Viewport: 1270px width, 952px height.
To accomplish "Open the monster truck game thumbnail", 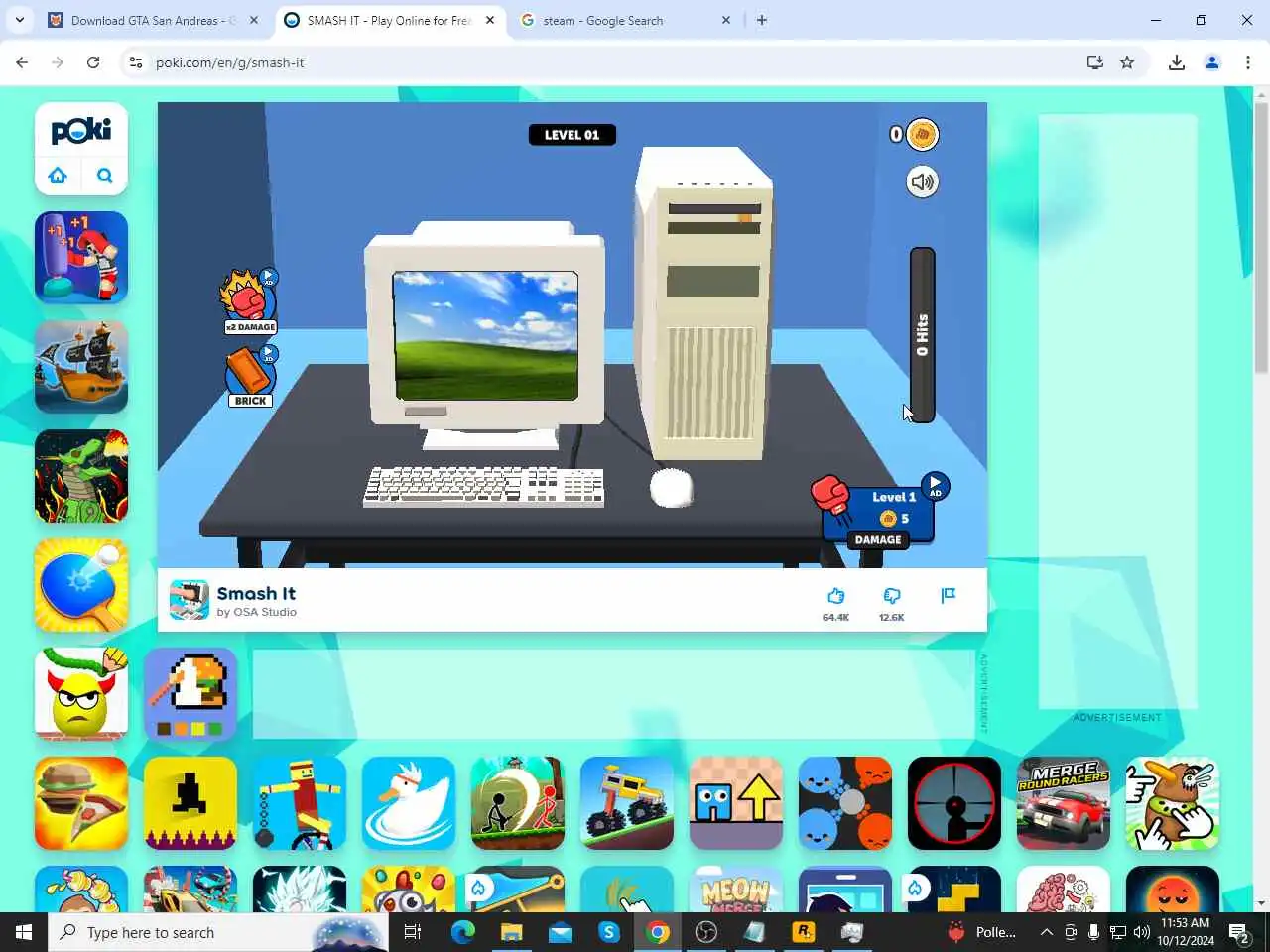I will 627,803.
